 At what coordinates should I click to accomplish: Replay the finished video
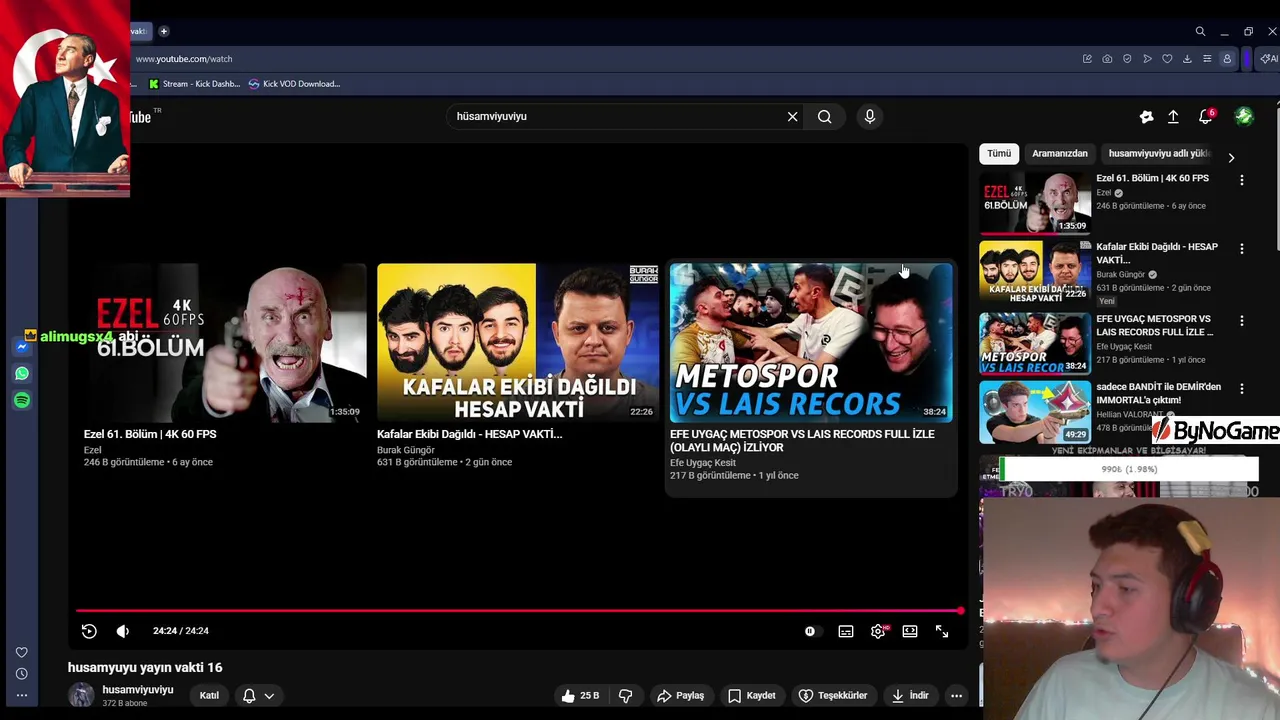89,631
